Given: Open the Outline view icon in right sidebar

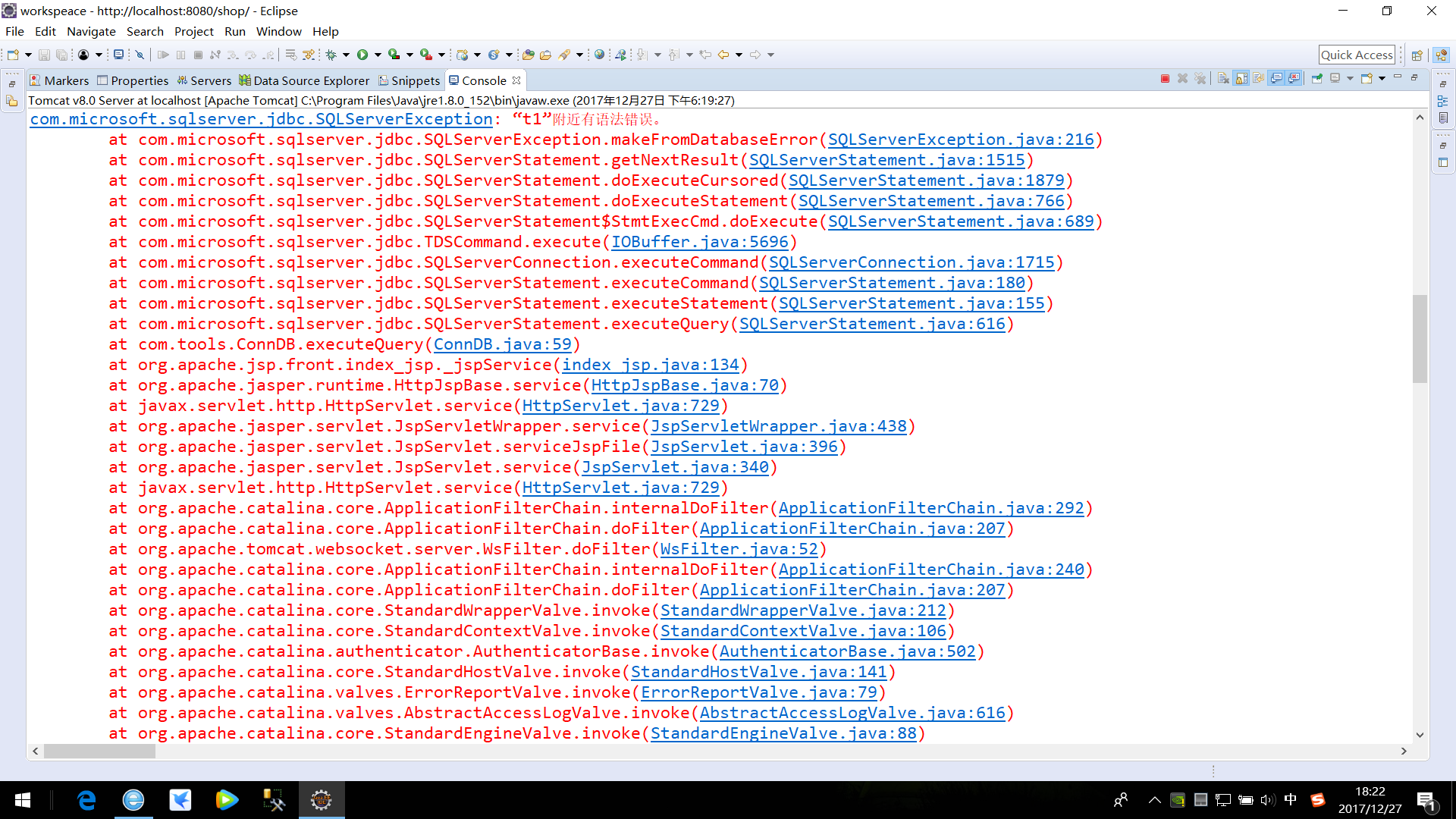Looking at the screenshot, I should click(x=1442, y=101).
